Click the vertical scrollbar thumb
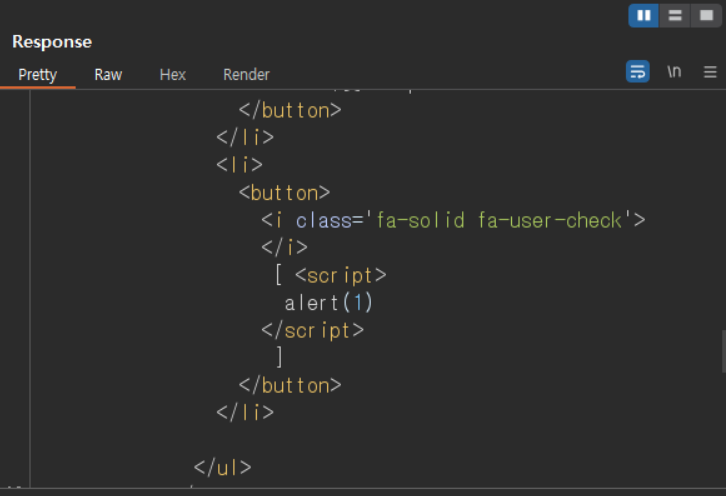Screen dimensions: 726x496 [x=724, y=351]
